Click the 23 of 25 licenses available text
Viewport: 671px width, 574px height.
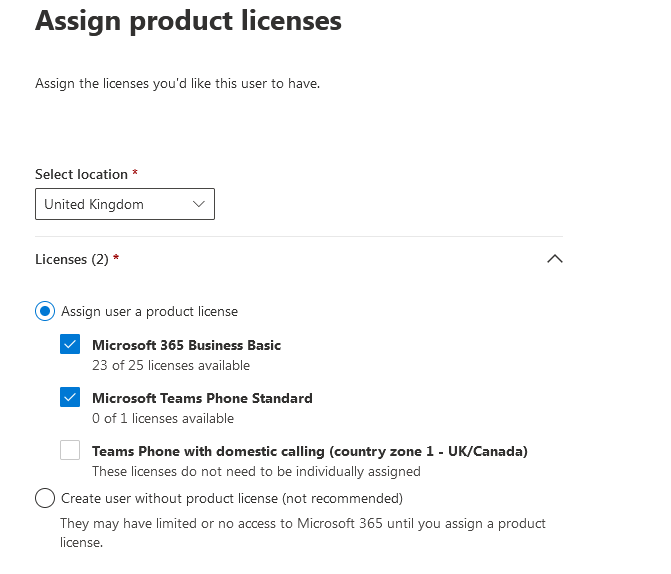[x=171, y=366]
